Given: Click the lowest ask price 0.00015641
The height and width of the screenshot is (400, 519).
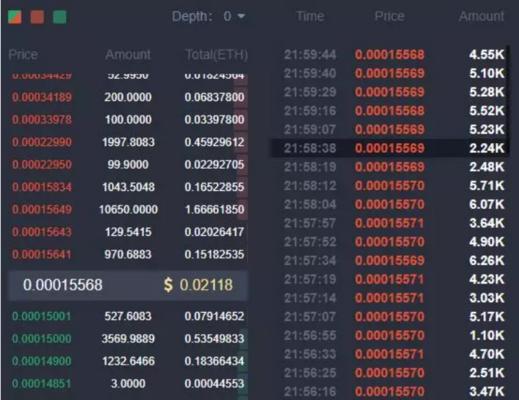Looking at the screenshot, I should [42, 255].
